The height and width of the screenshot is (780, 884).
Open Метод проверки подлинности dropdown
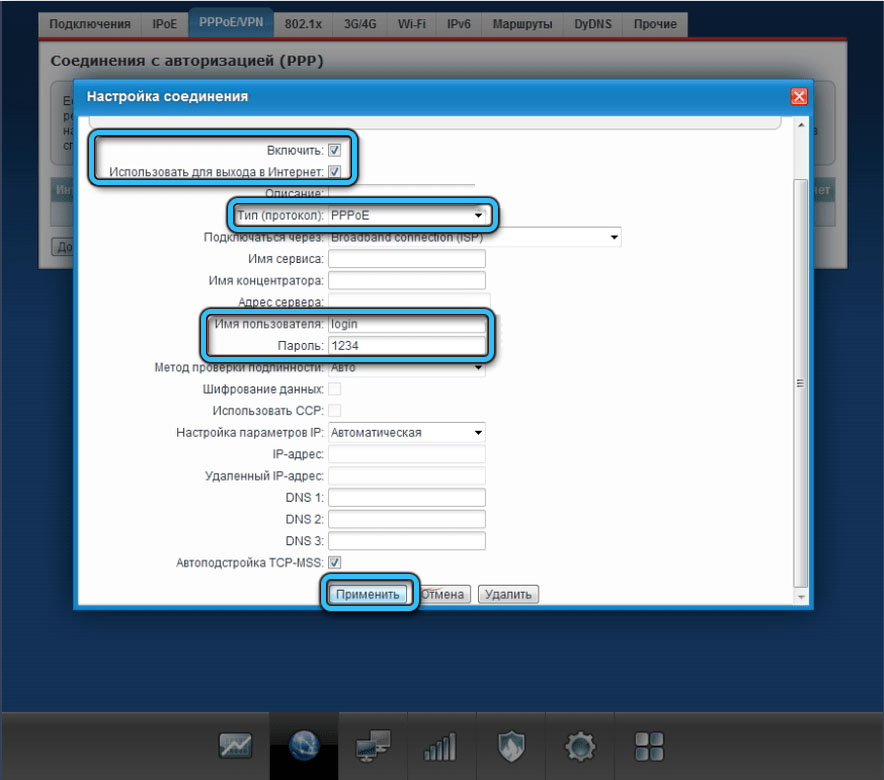coord(406,367)
